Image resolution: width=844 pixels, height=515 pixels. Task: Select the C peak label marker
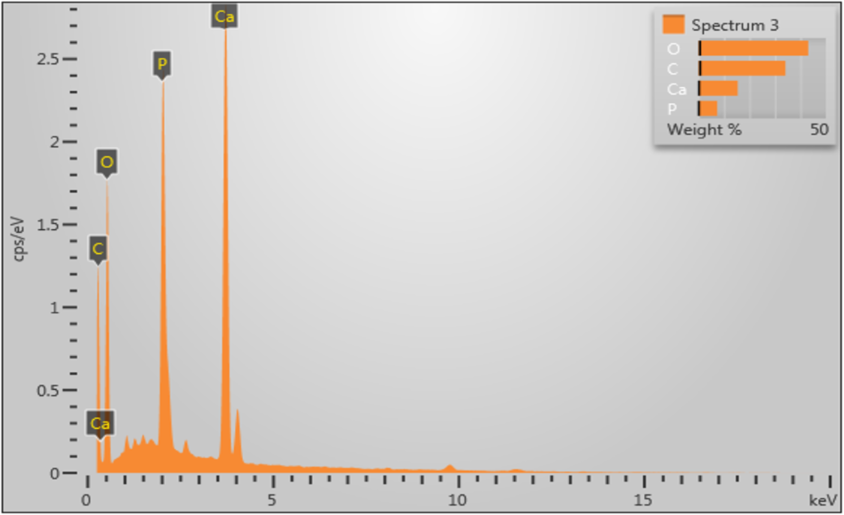[97, 248]
